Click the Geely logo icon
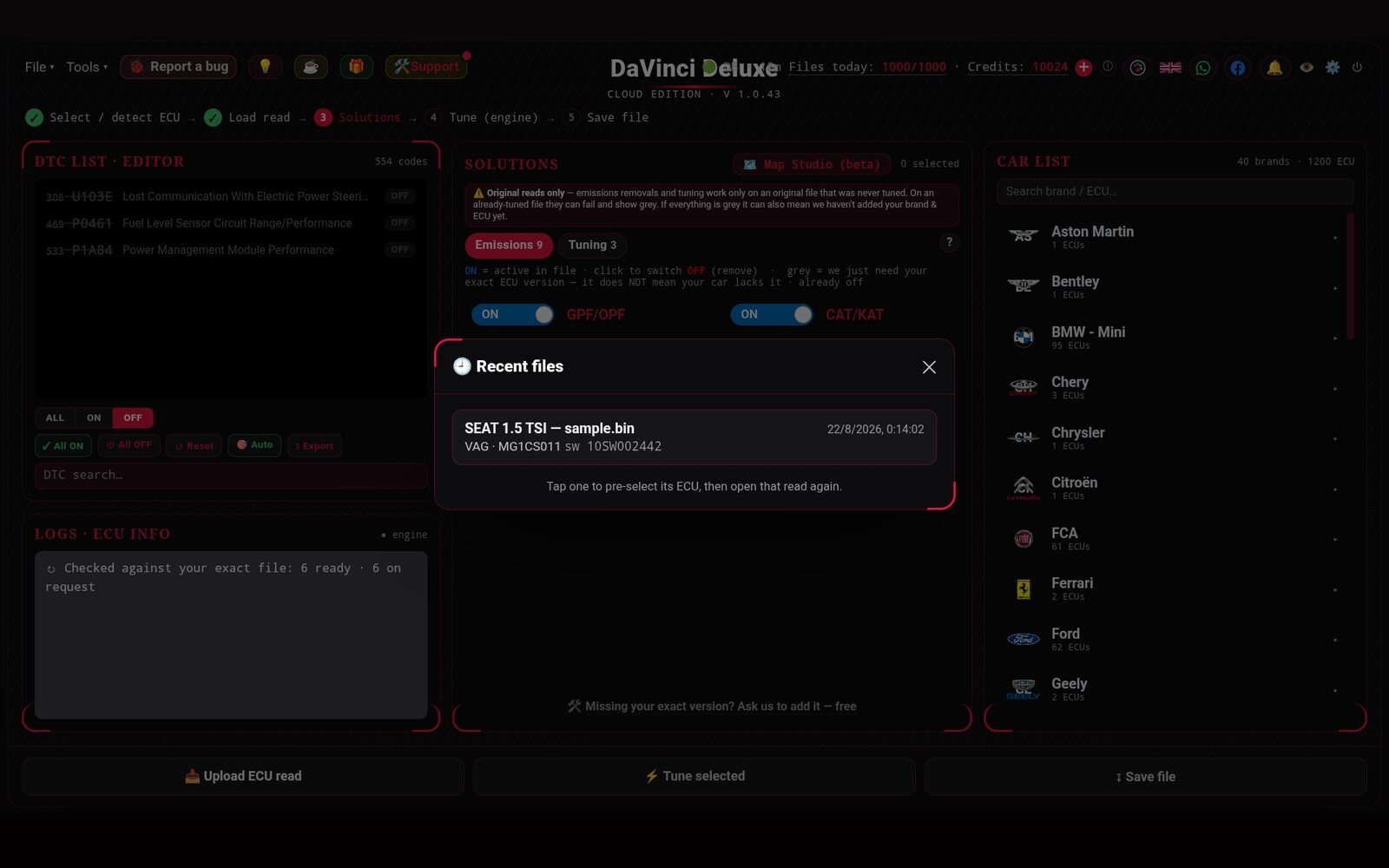 1024,689
